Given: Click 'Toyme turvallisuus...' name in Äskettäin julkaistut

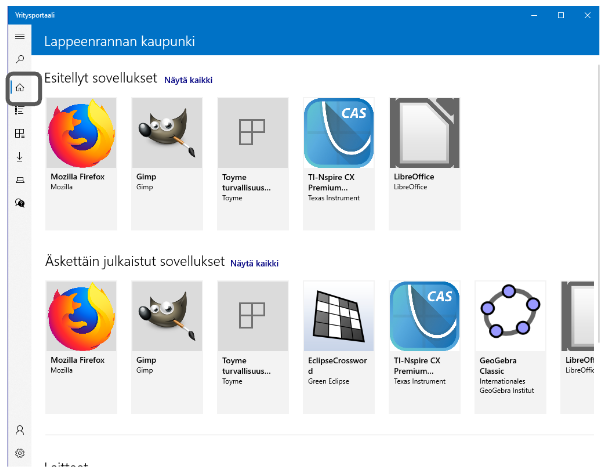Looking at the screenshot, I should 246,366.
